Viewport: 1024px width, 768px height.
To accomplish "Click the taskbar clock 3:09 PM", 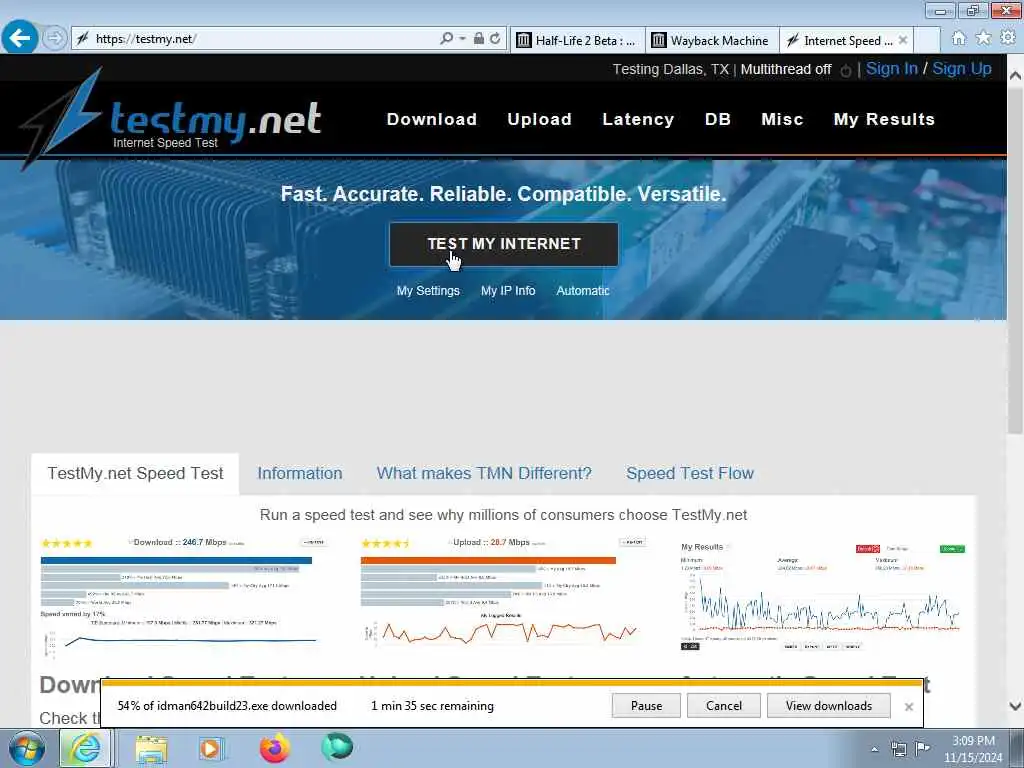I will tap(973, 748).
